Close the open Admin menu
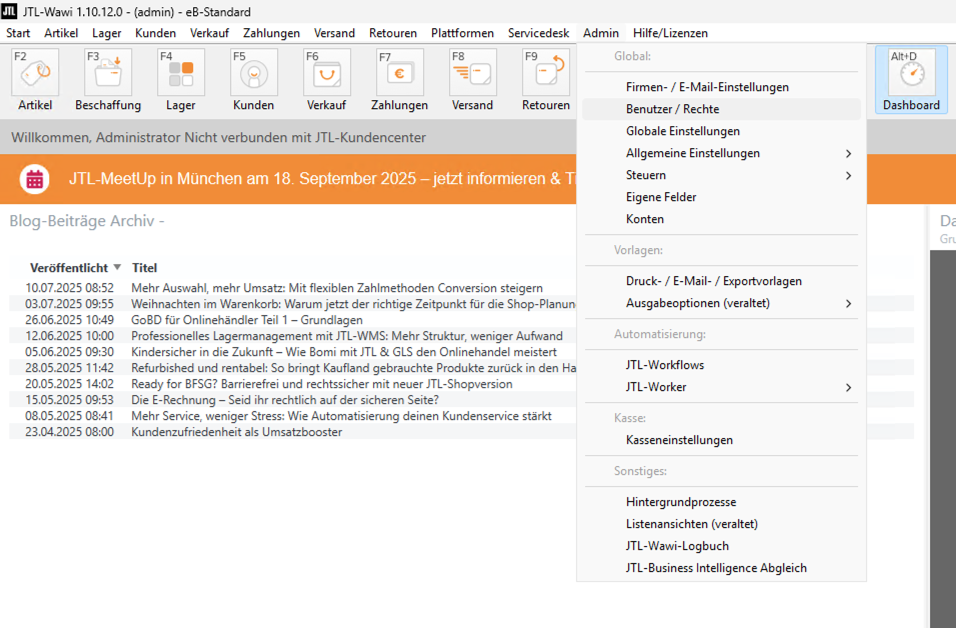Image resolution: width=956 pixels, height=628 pixels. click(x=601, y=33)
